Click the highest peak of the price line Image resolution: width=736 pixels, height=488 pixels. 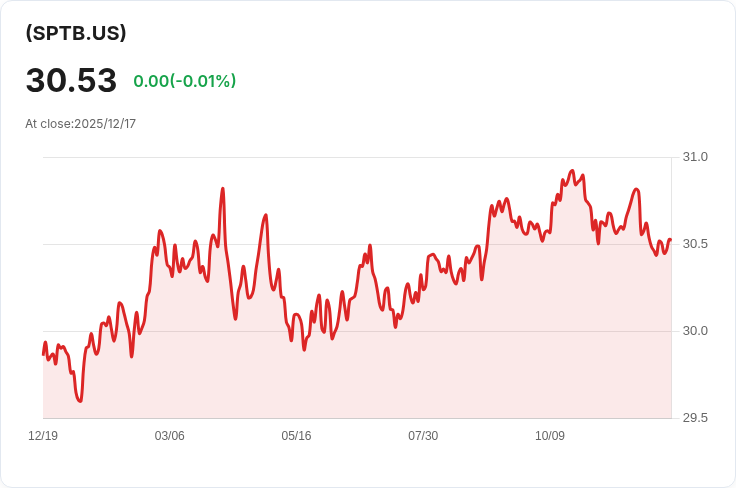pos(572,171)
